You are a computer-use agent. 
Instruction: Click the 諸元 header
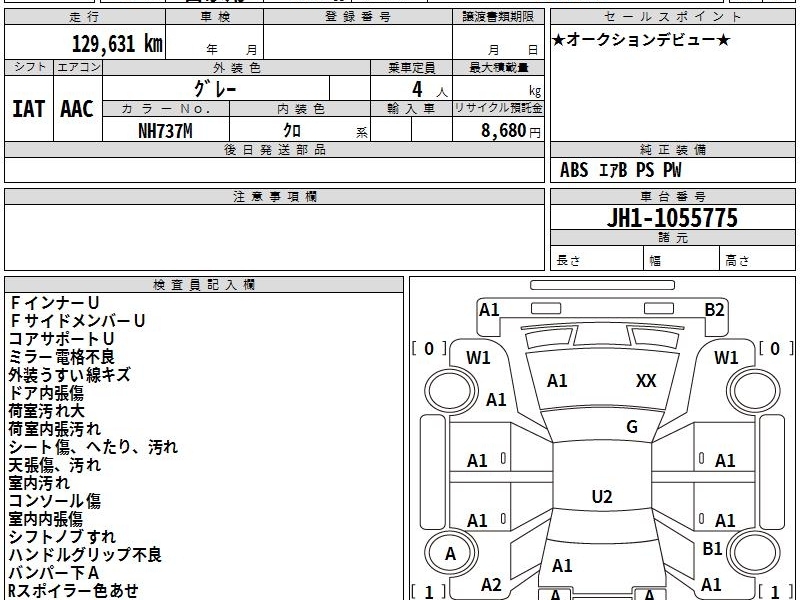672,237
